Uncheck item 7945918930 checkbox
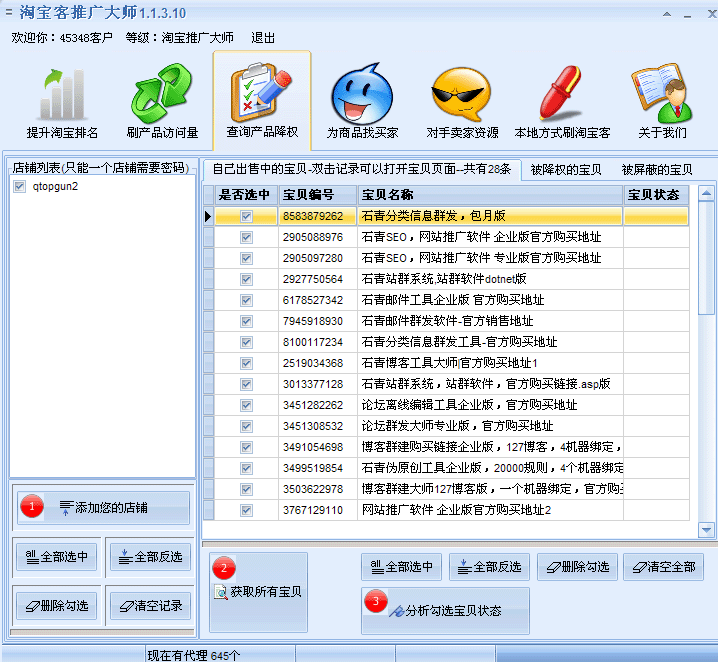This screenshot has width=718, height=662. pos(246,321)
